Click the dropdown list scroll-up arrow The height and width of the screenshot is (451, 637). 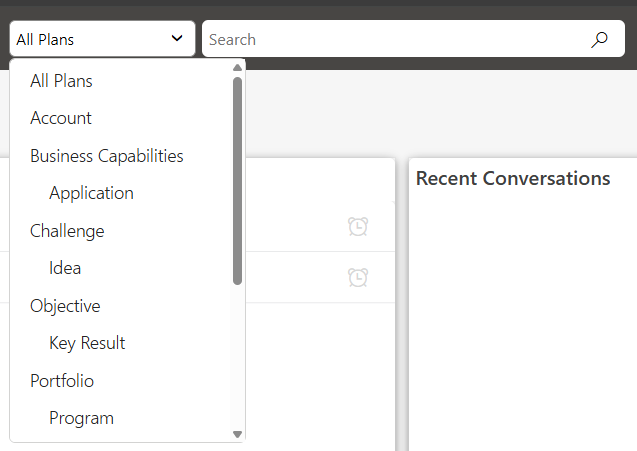(238, 67)
